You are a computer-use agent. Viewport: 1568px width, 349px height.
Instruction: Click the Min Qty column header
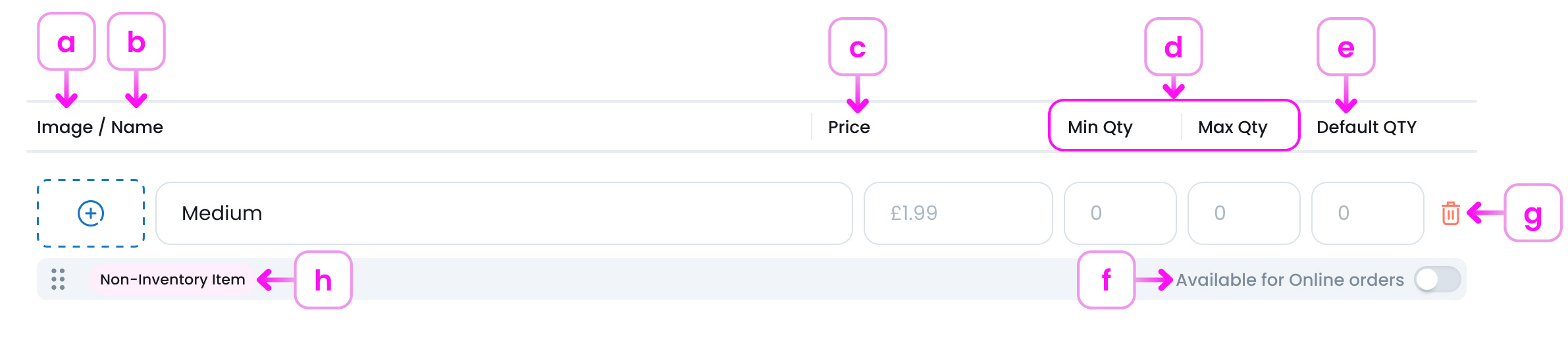(1100, 127)
